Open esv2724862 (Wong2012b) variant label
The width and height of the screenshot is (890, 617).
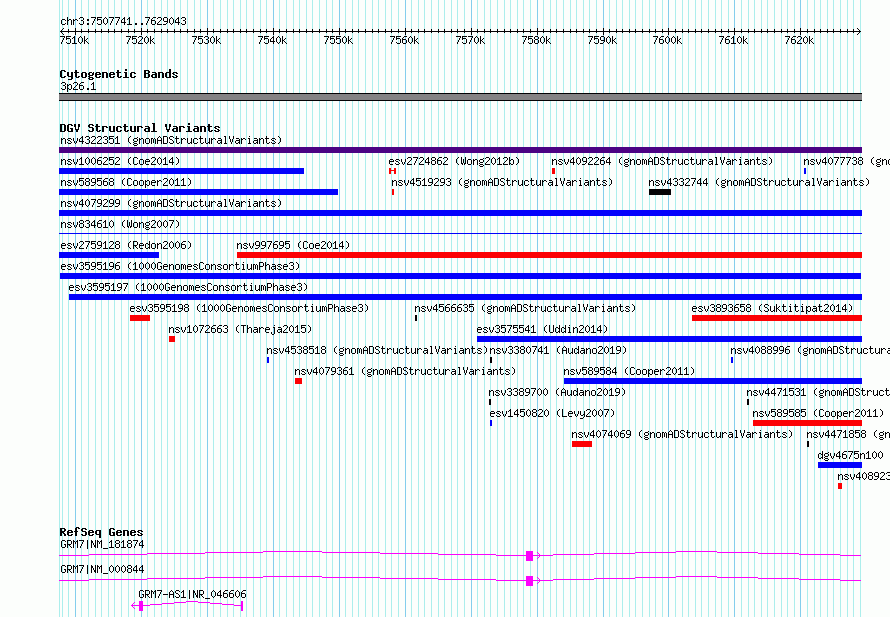(x=454, y=161)
